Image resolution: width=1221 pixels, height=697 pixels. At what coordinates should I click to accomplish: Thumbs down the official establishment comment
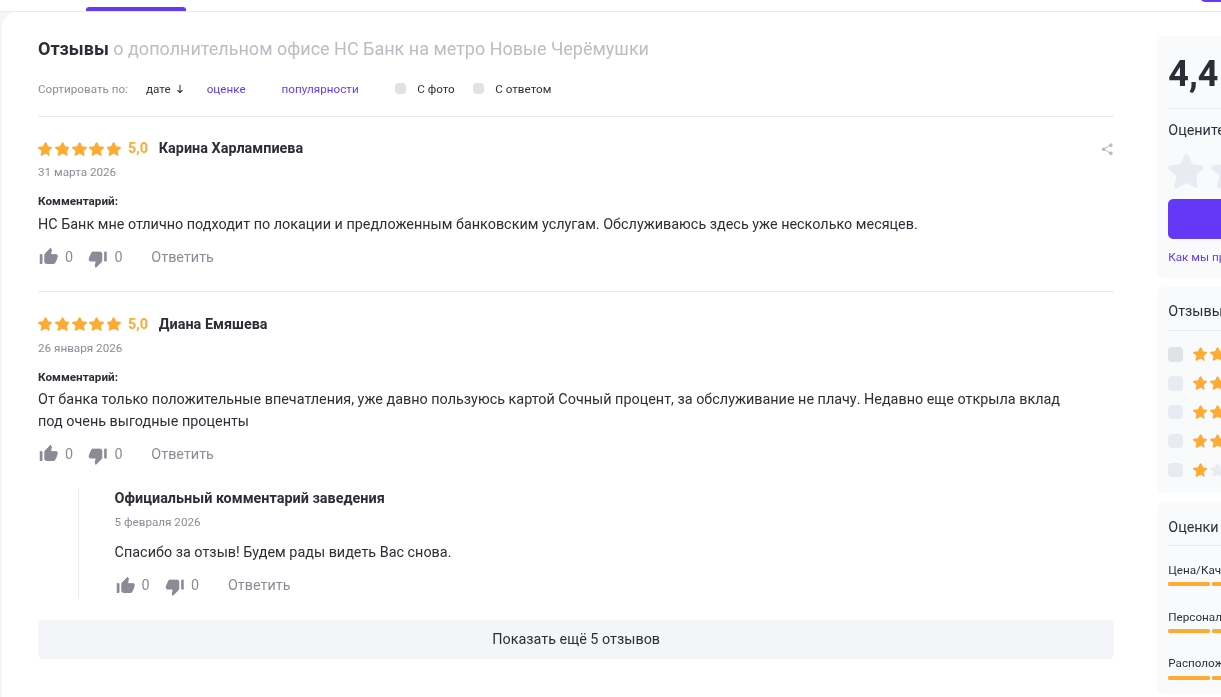point(175,586)
